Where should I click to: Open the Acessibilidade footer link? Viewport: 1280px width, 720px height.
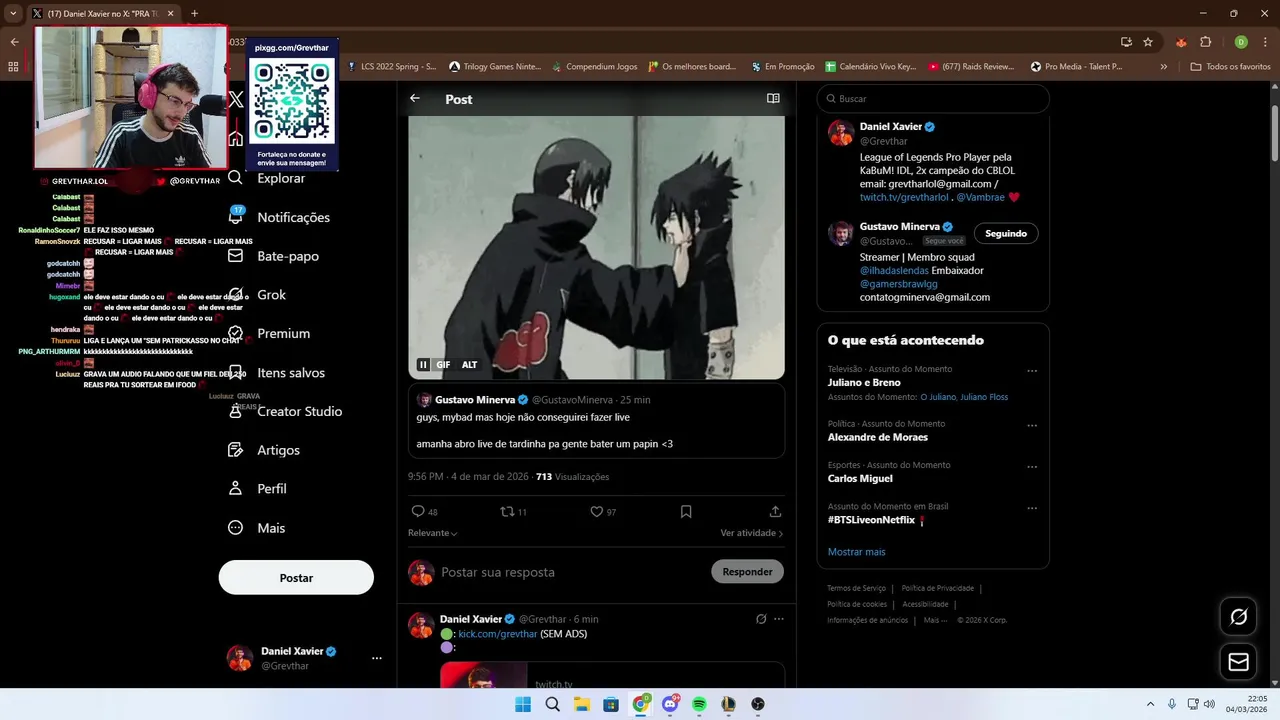925,604
